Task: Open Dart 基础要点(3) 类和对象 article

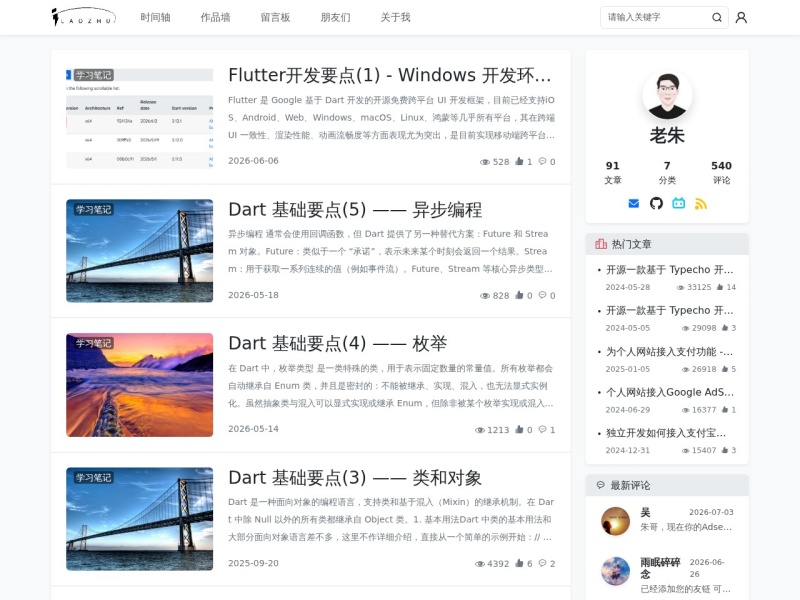Action: (355, 478)
